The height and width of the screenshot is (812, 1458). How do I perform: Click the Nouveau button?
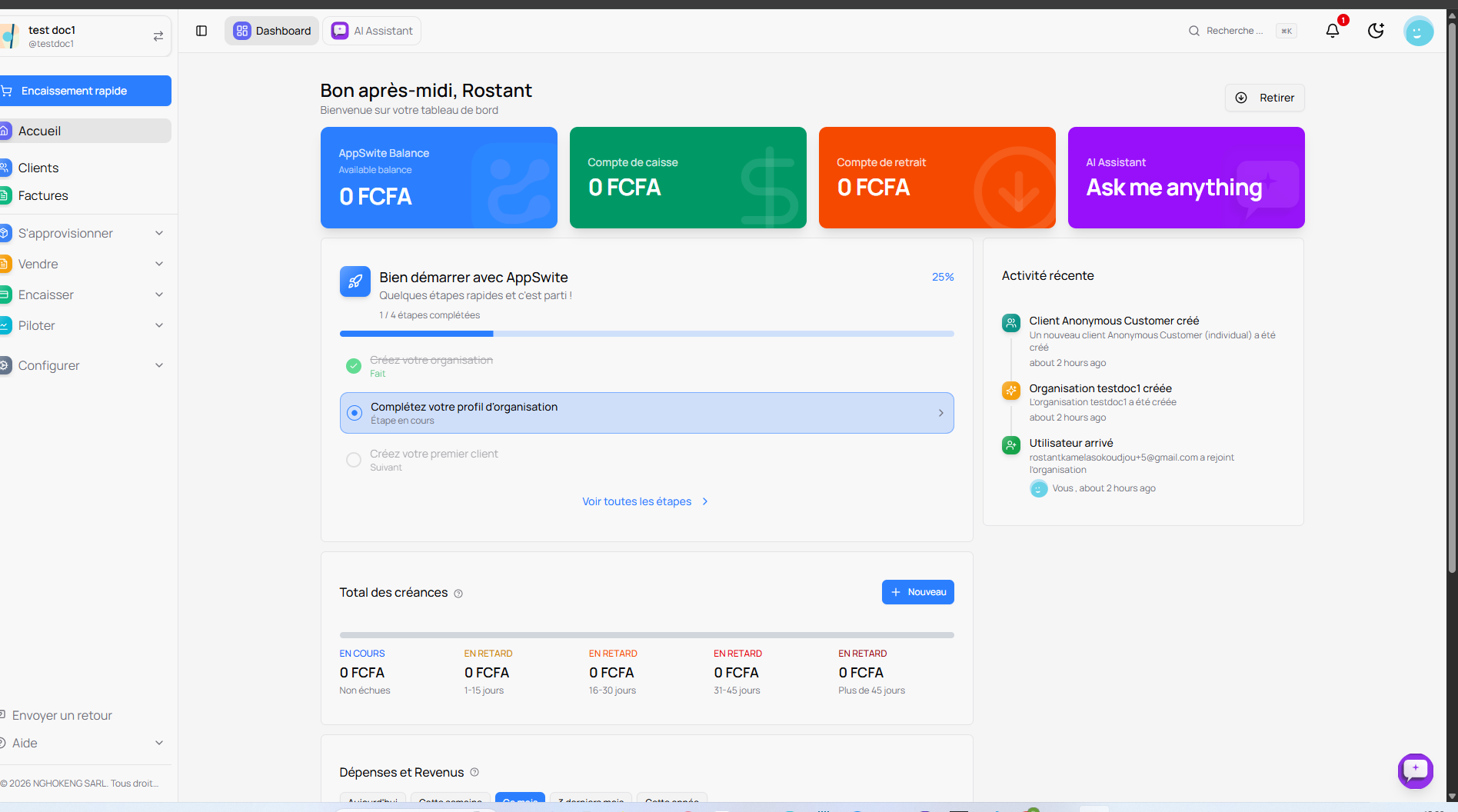917,592
